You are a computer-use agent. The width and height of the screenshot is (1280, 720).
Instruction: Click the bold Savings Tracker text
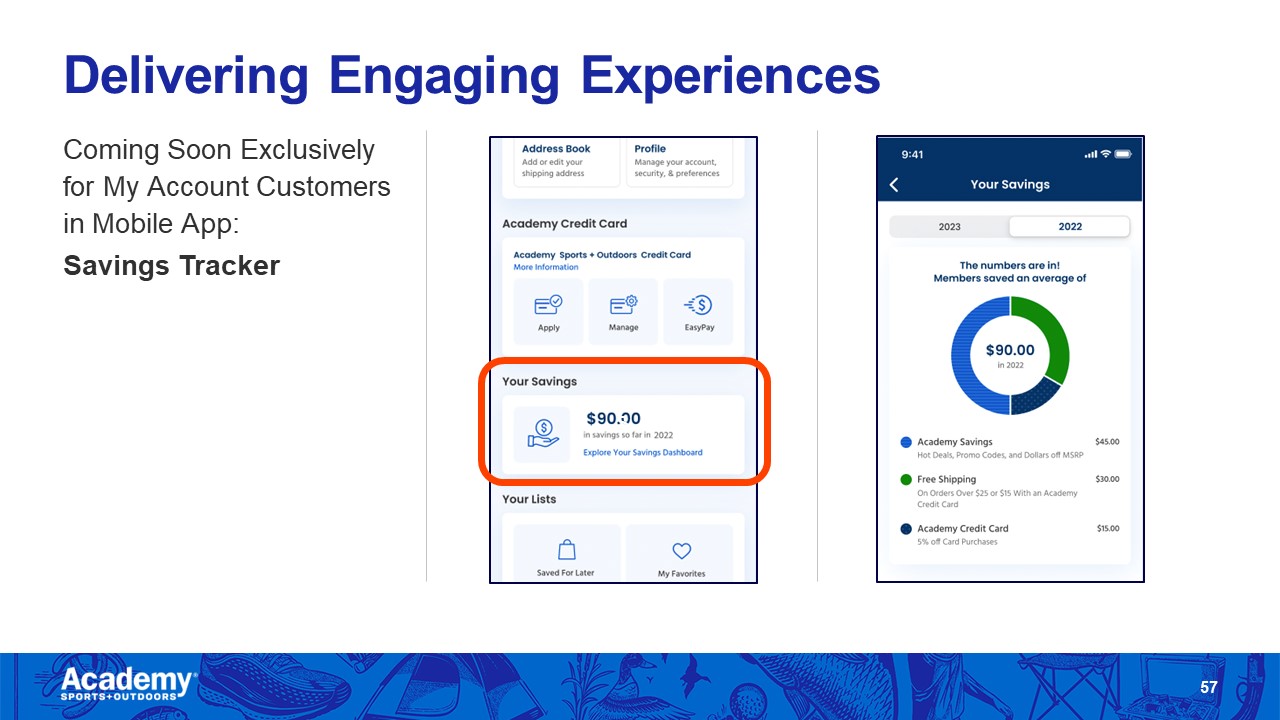pos(172,265)
